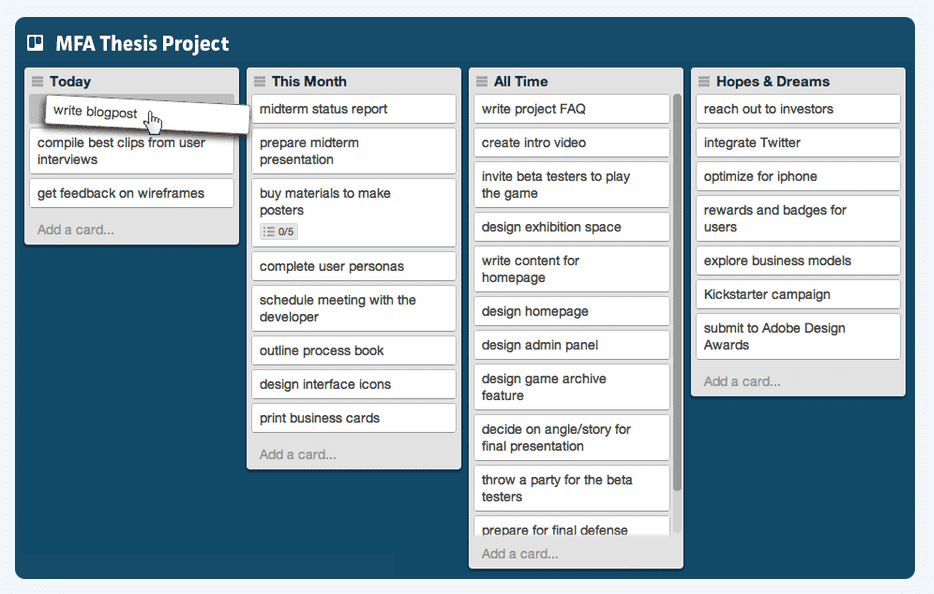Screen dimensions: 934x594
Task: Add a card to Hopes & Dreams list
Action: [x=742, y=381]
